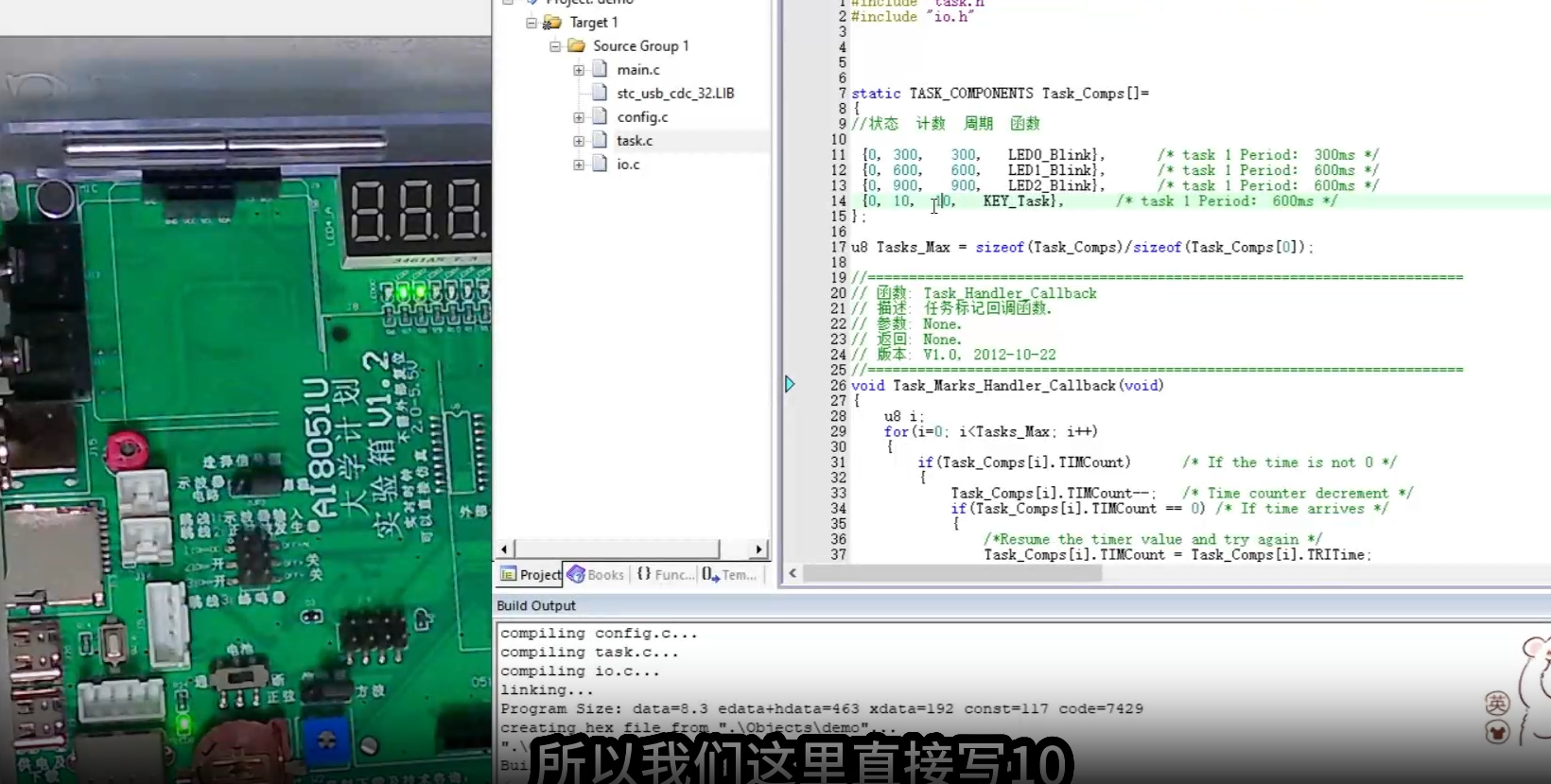Switch to the Project tab

[531, 574]
